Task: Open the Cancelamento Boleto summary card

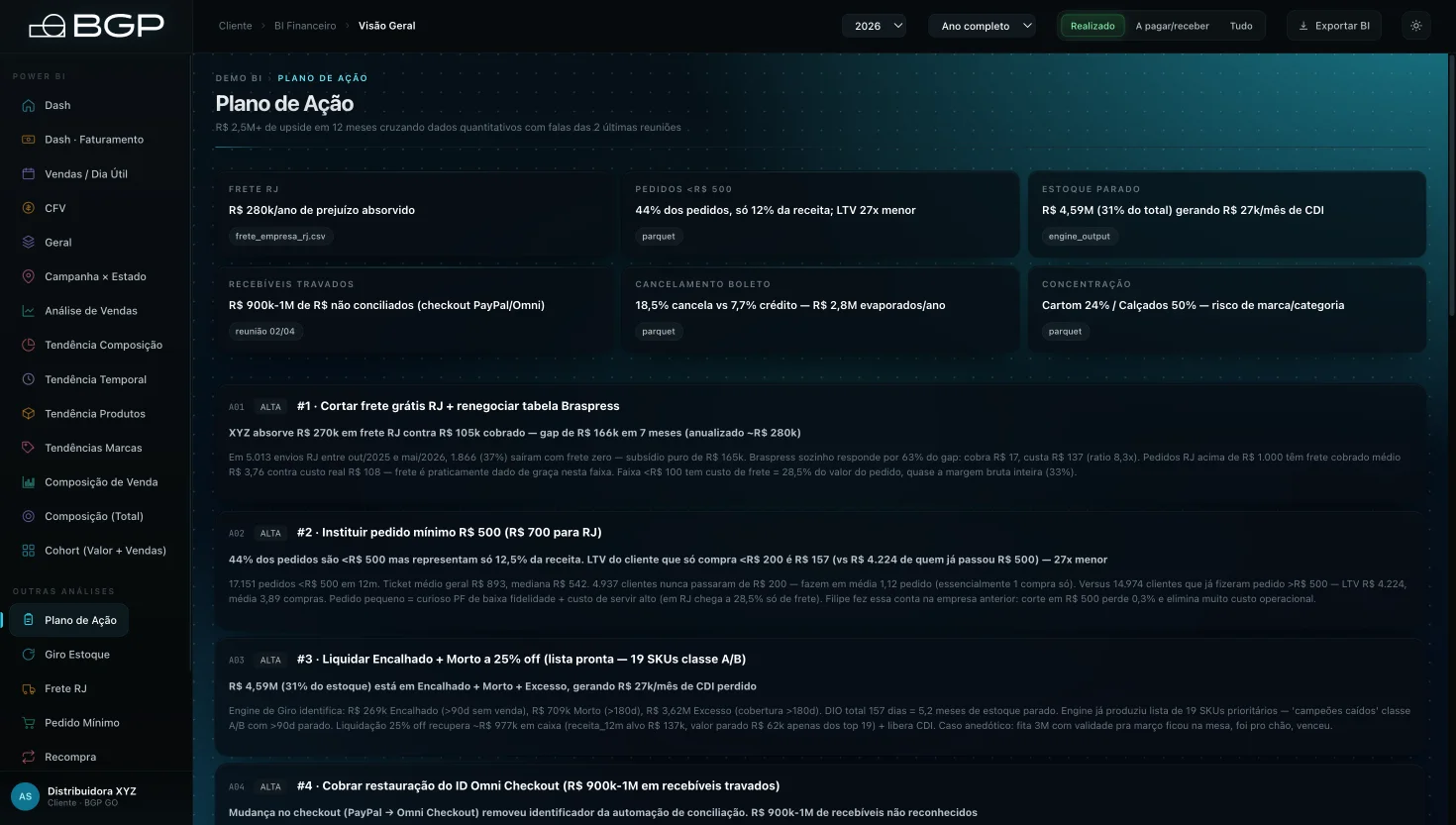Action: [x=821, y=309]
